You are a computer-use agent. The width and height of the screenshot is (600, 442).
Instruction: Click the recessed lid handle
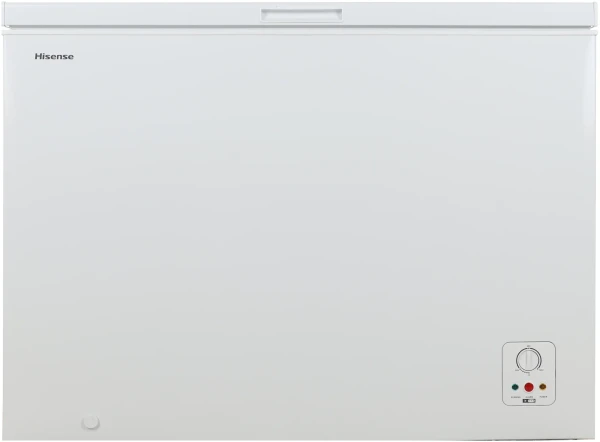[x=302, y=15]
